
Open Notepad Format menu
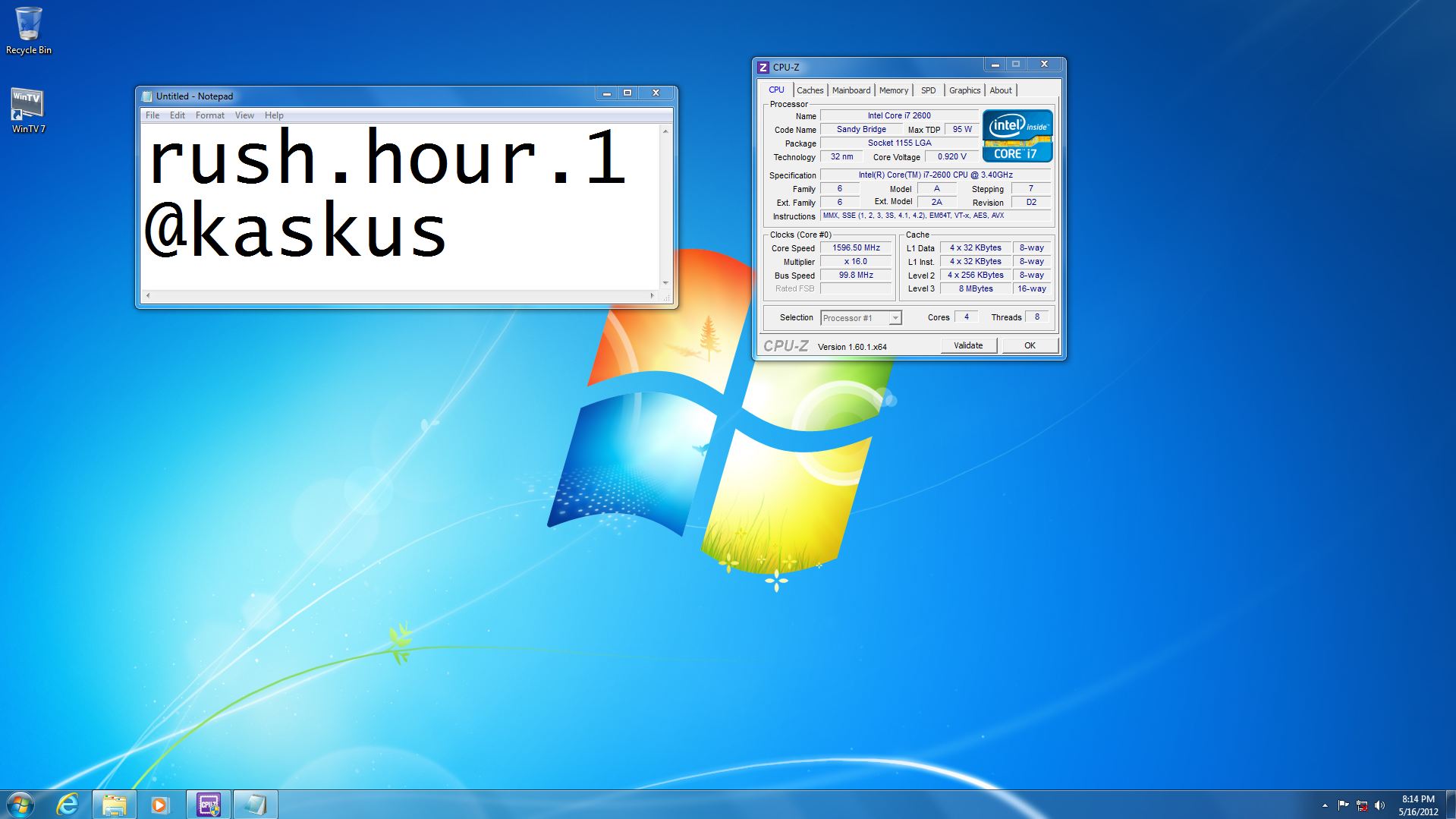pos(210,115)
